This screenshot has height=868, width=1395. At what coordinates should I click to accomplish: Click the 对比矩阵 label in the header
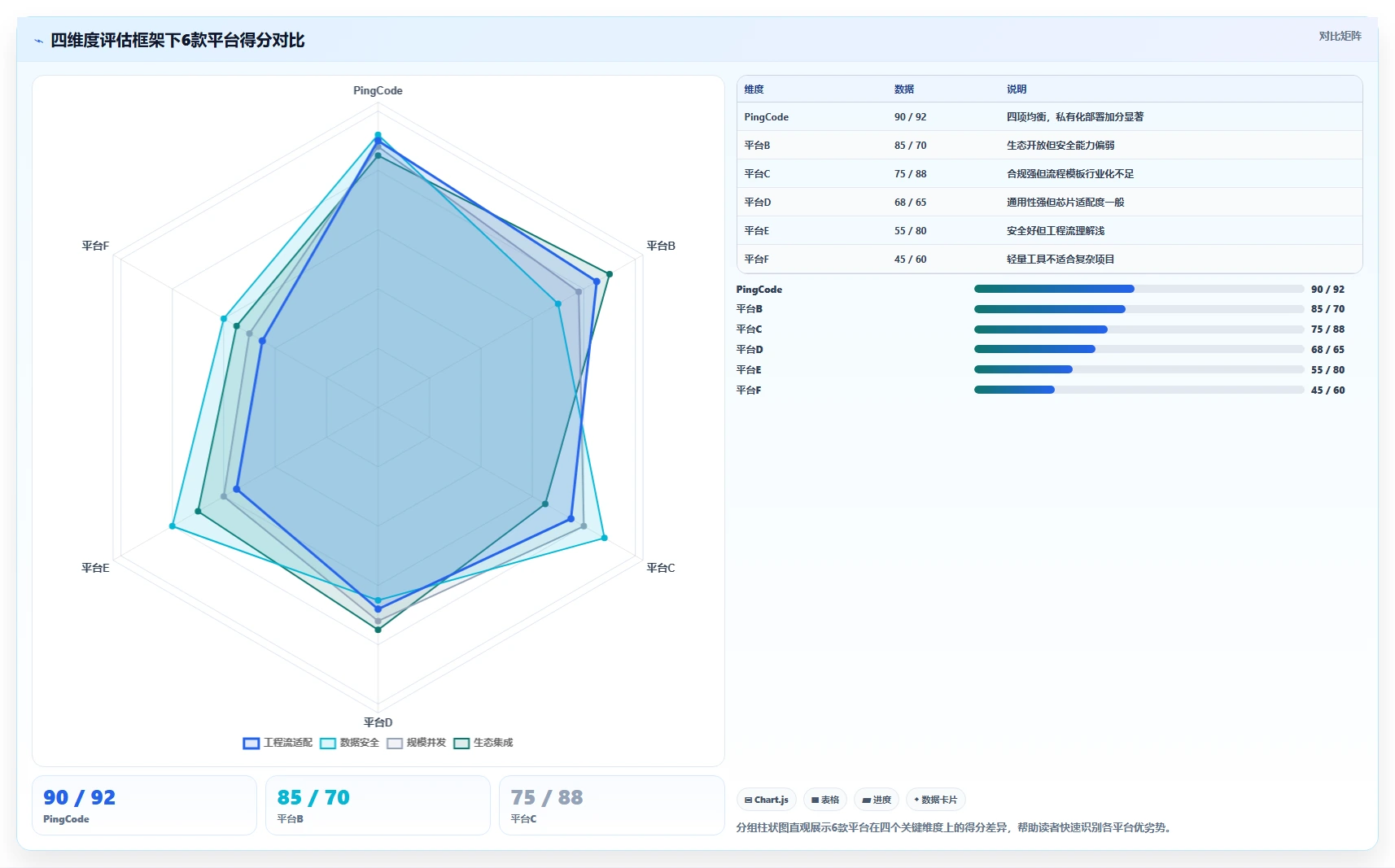point(1340,36)
